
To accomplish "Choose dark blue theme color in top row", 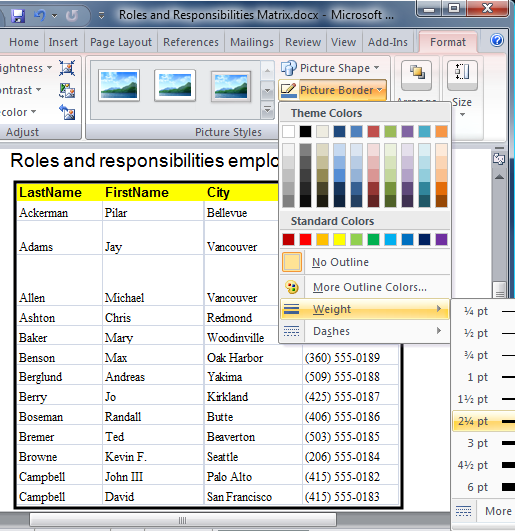I will 339,131.
